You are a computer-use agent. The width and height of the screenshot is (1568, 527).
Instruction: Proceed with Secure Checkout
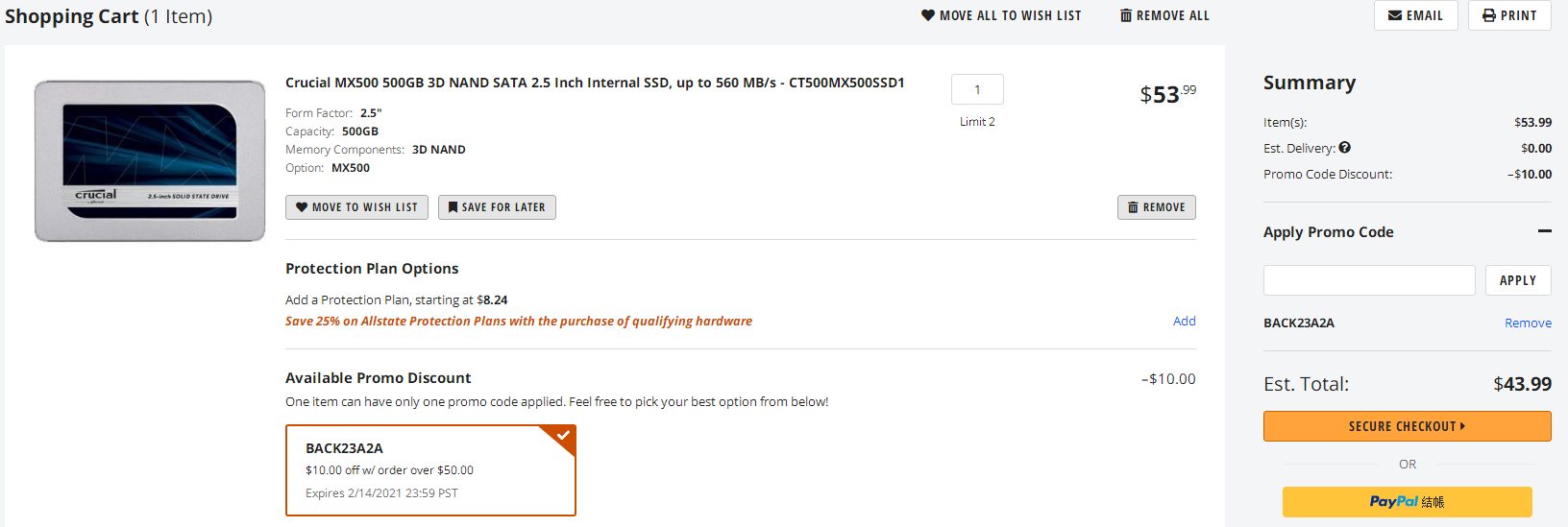[x=1408, y=426]
